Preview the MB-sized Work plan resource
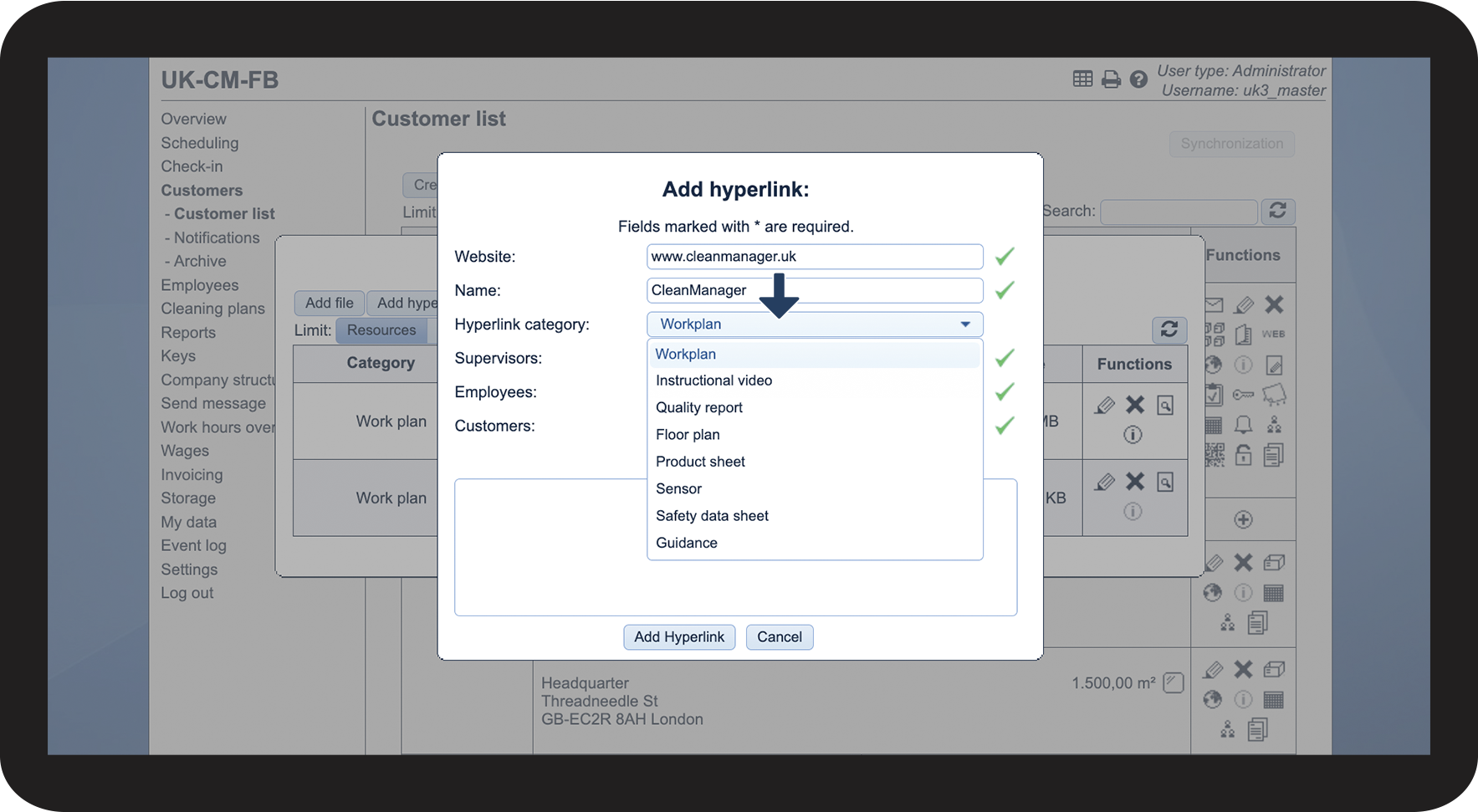The width and height of the screenshot is (1478, 812). (1165, 406)
